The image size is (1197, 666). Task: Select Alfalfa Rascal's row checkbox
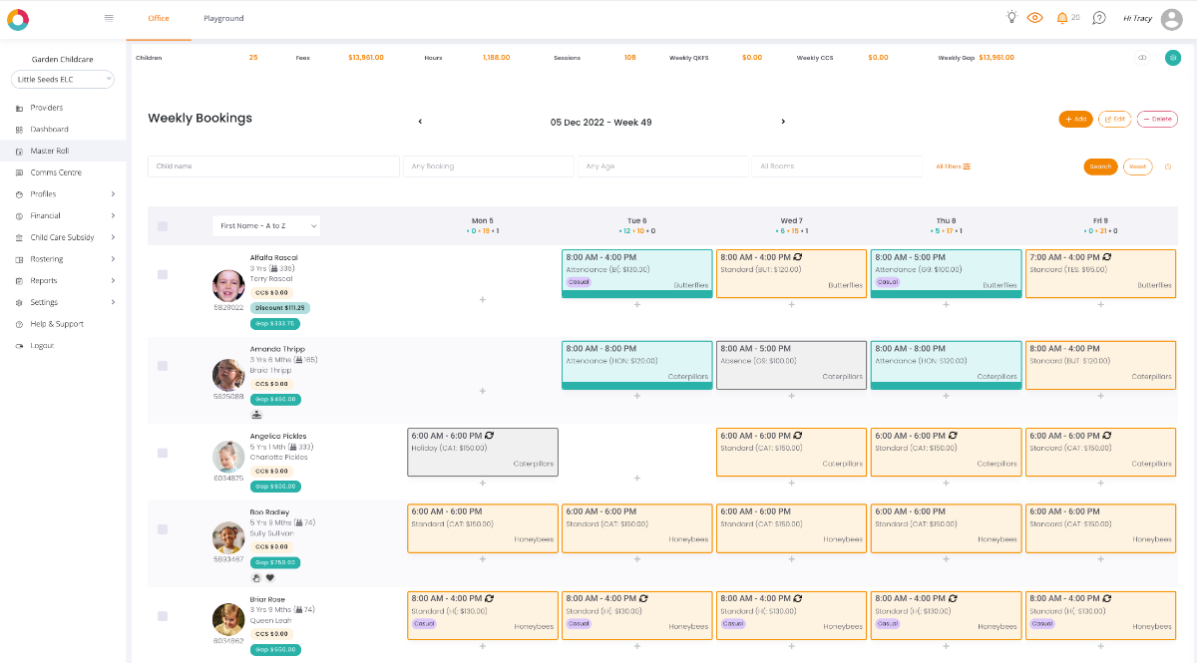163,274
